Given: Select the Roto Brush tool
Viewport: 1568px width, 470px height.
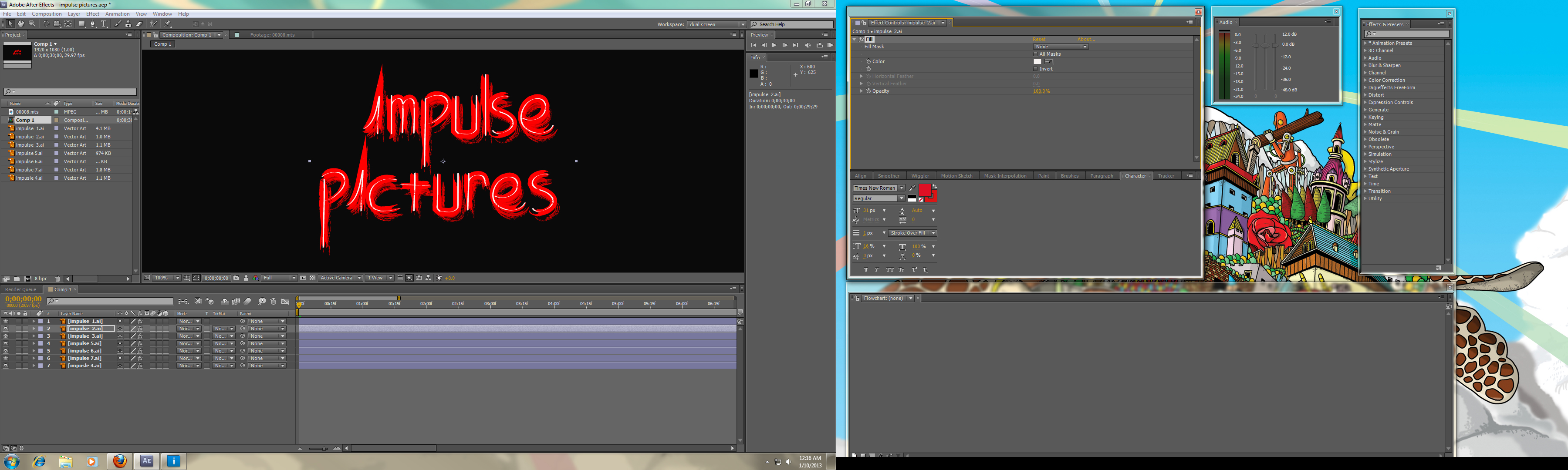Looking at the screenshot, I should click(153, 23).
